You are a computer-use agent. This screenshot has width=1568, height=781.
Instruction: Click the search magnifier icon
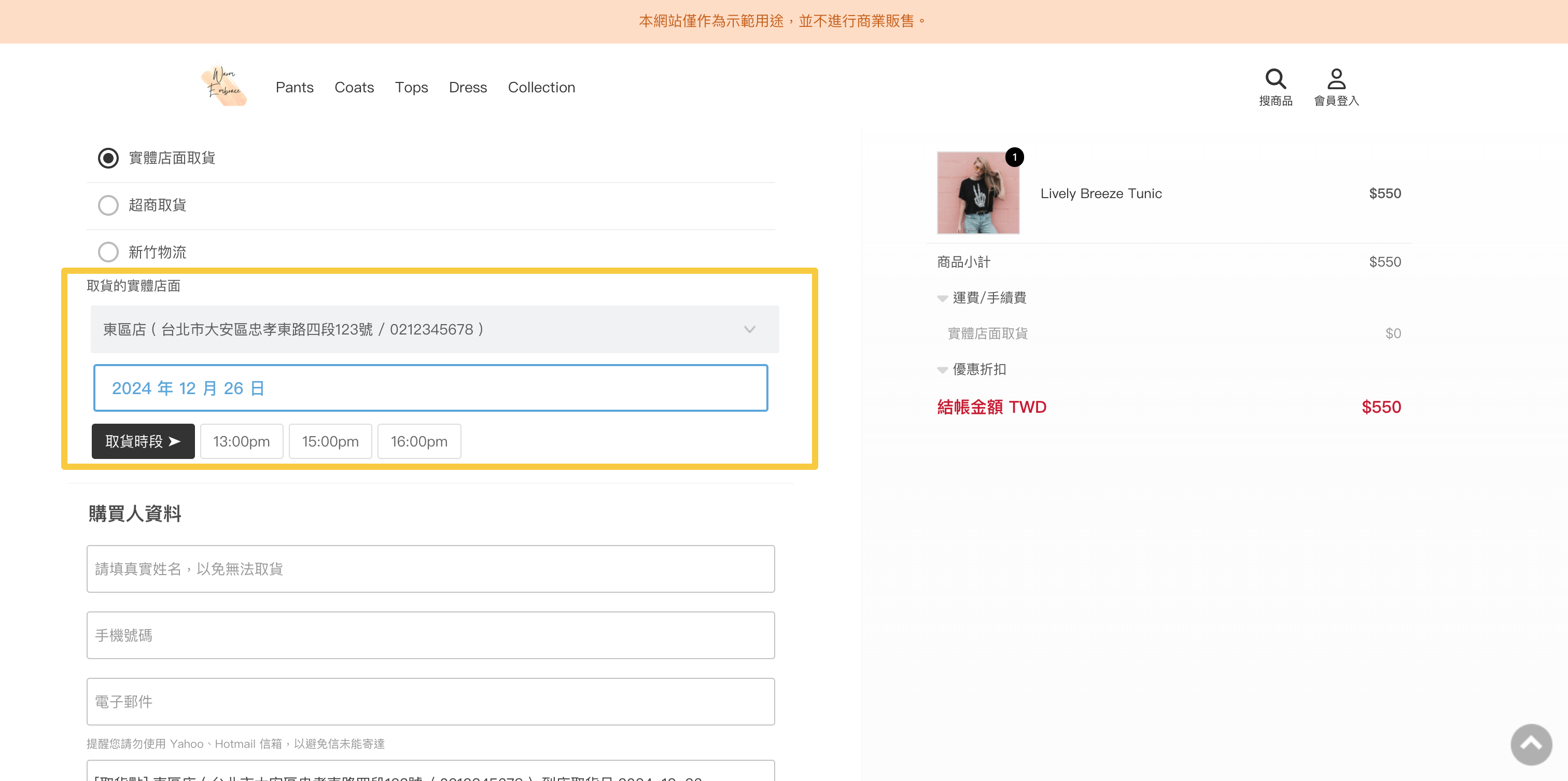click(x=1275, y=79)
